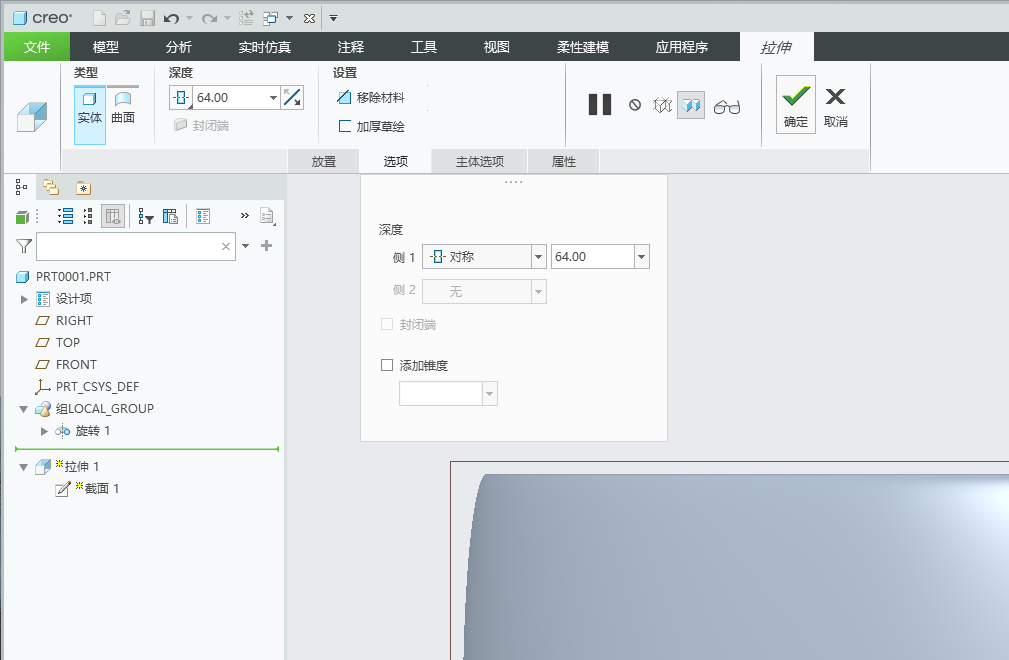Select the 实体 extrude type
The width and height of the screenshot is (1009, 660).
(89, 104)
